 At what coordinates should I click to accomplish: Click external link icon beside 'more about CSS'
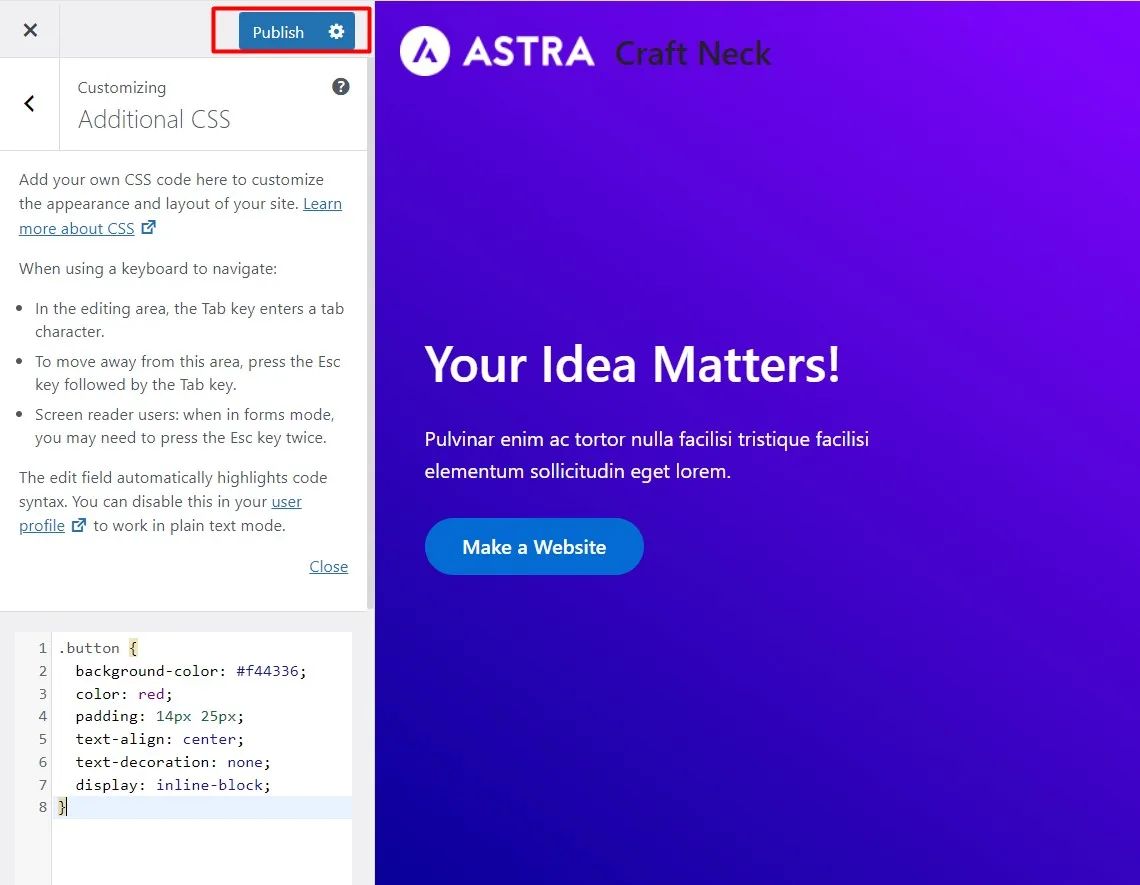(x=148, y=228)
